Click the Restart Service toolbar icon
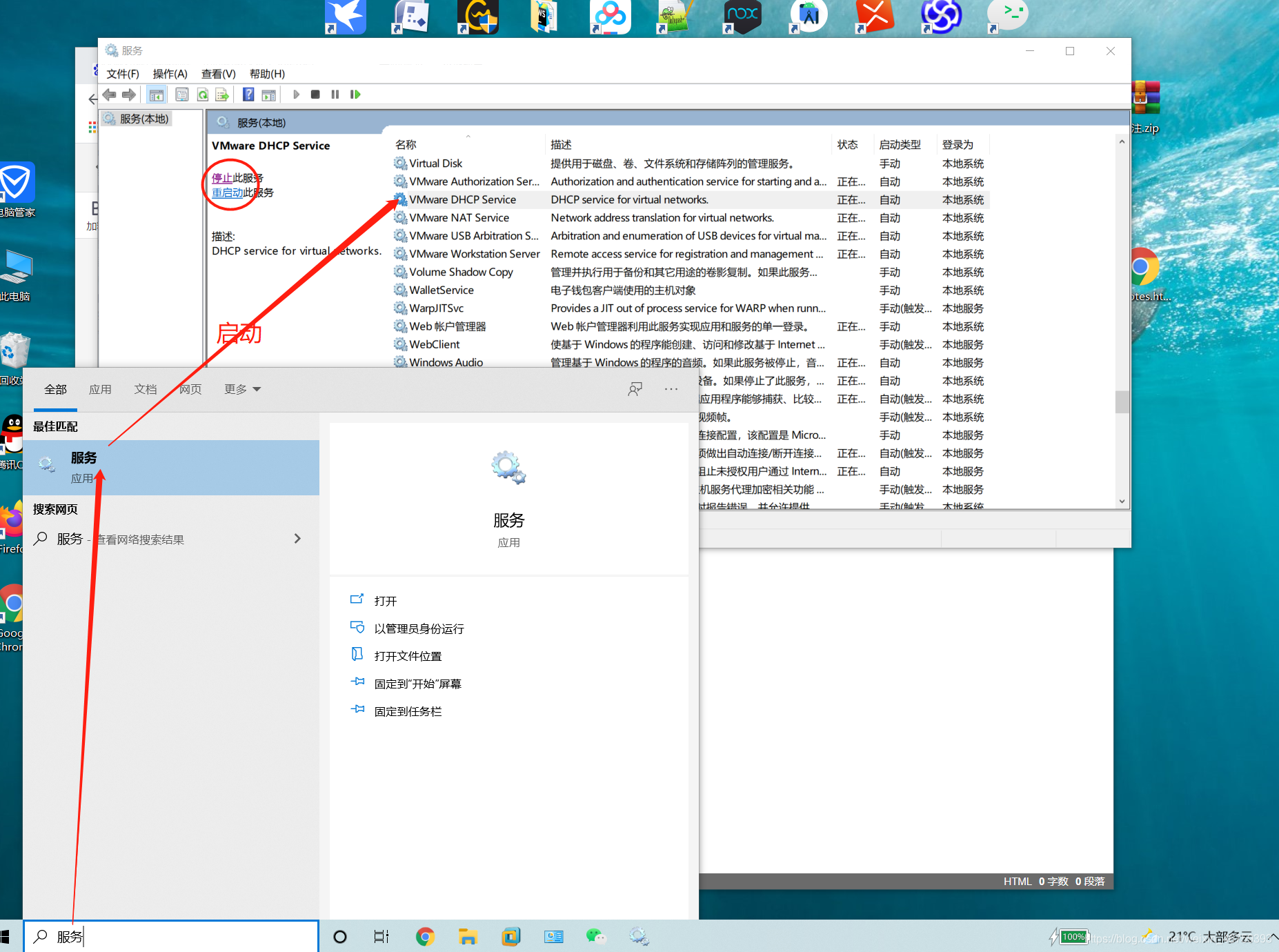1279x952 pixels. click(355, 95)
